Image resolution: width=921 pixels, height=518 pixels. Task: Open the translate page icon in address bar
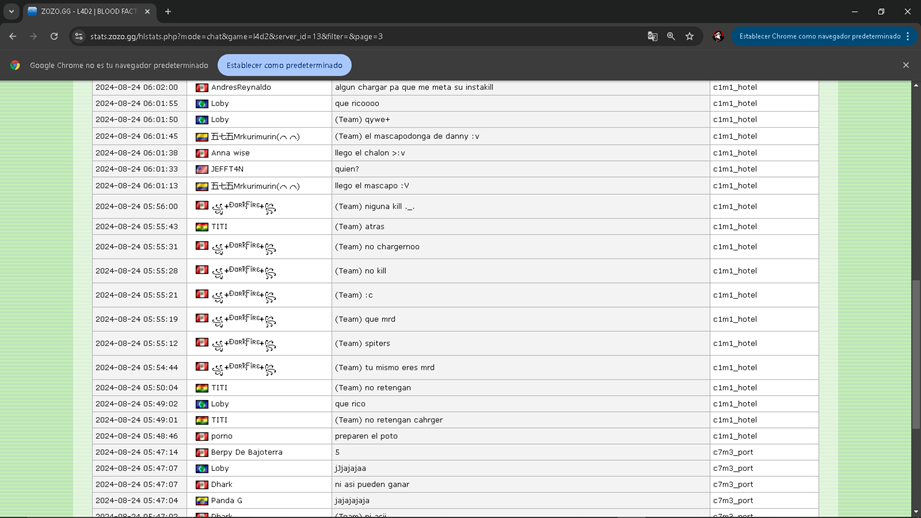point(652,36)
